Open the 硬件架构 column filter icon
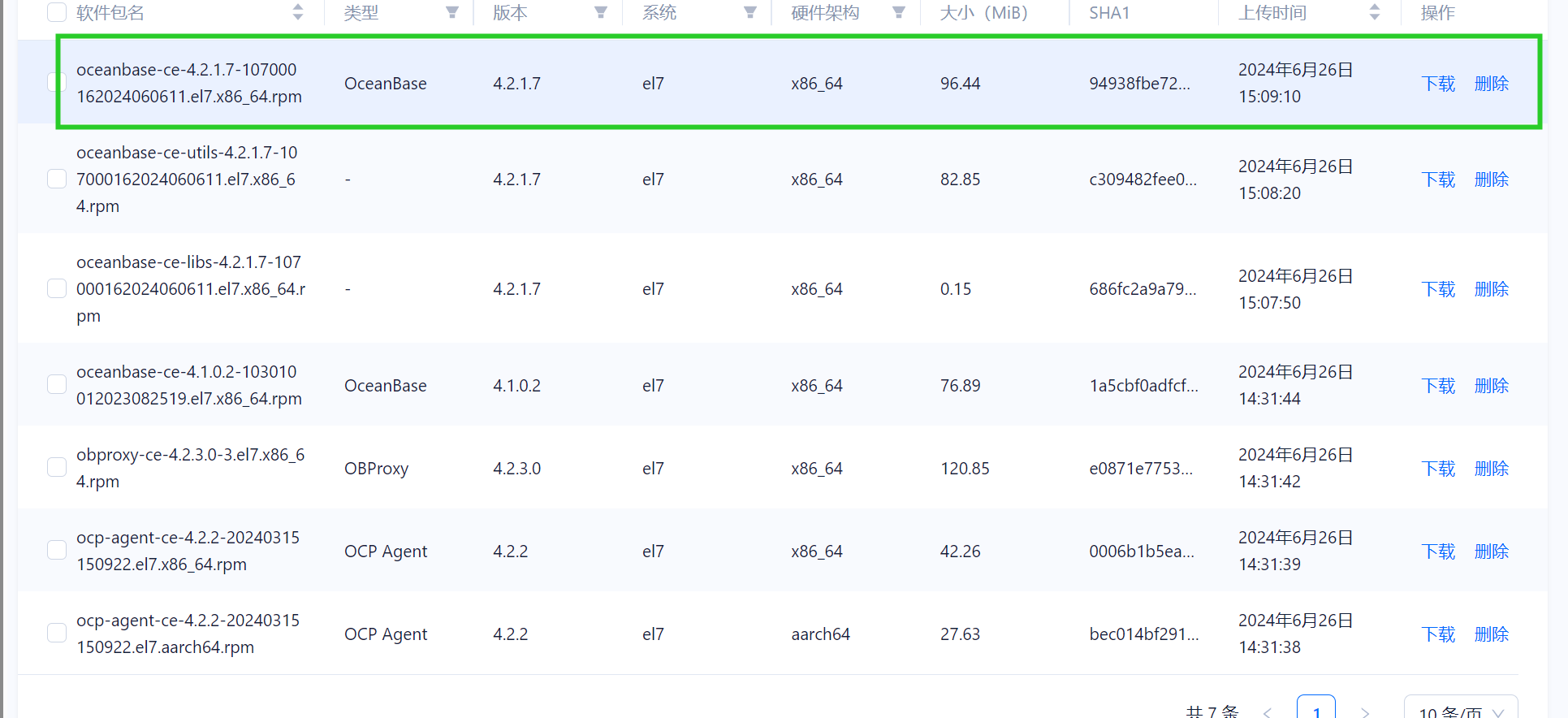This screenshot has height=718, width=1568. (x=899, y=12)
